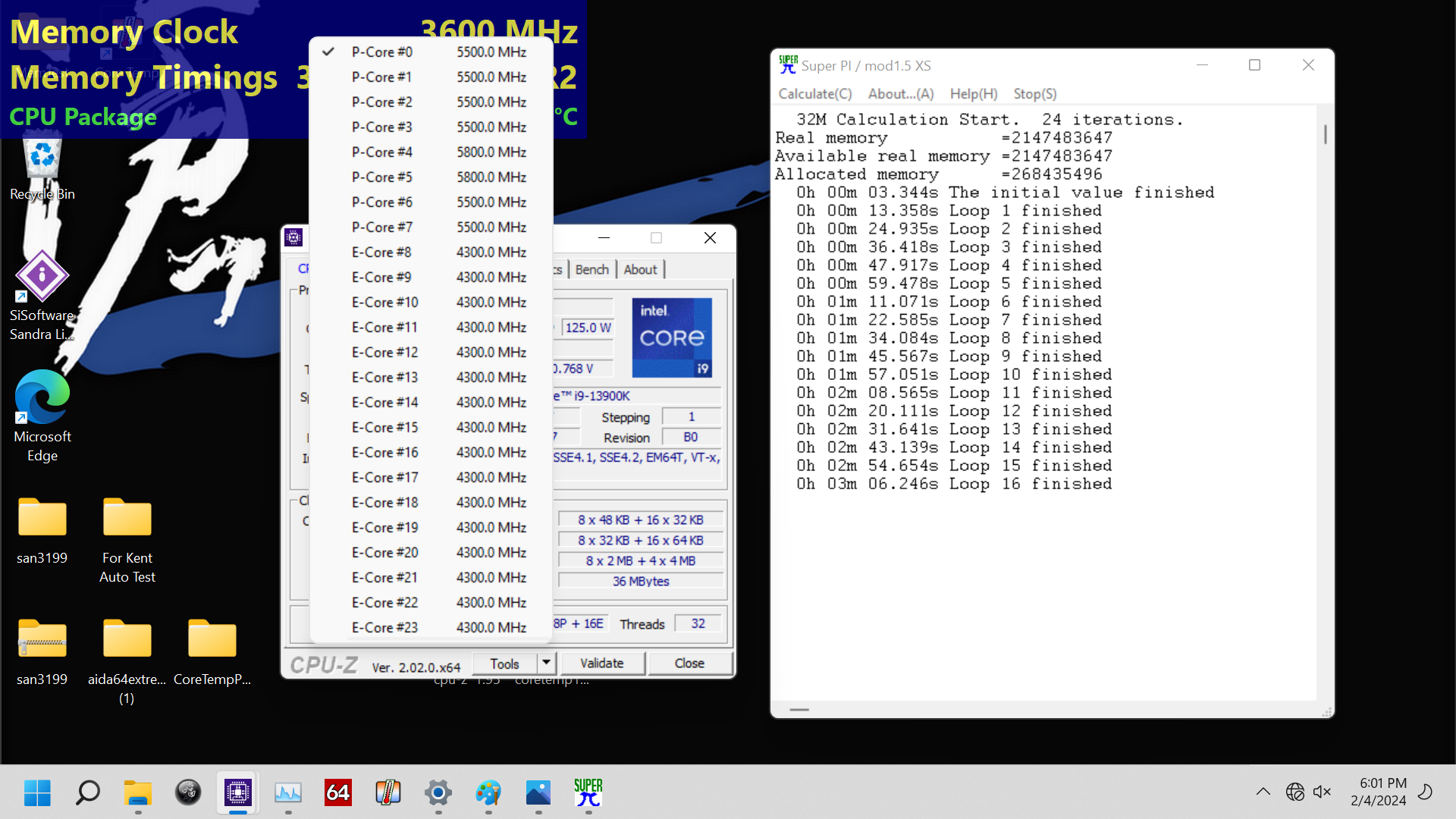The width and height of the screenshot is (1456, 819).
Task: Click Revision B0 field
Action: click(691, 437)
